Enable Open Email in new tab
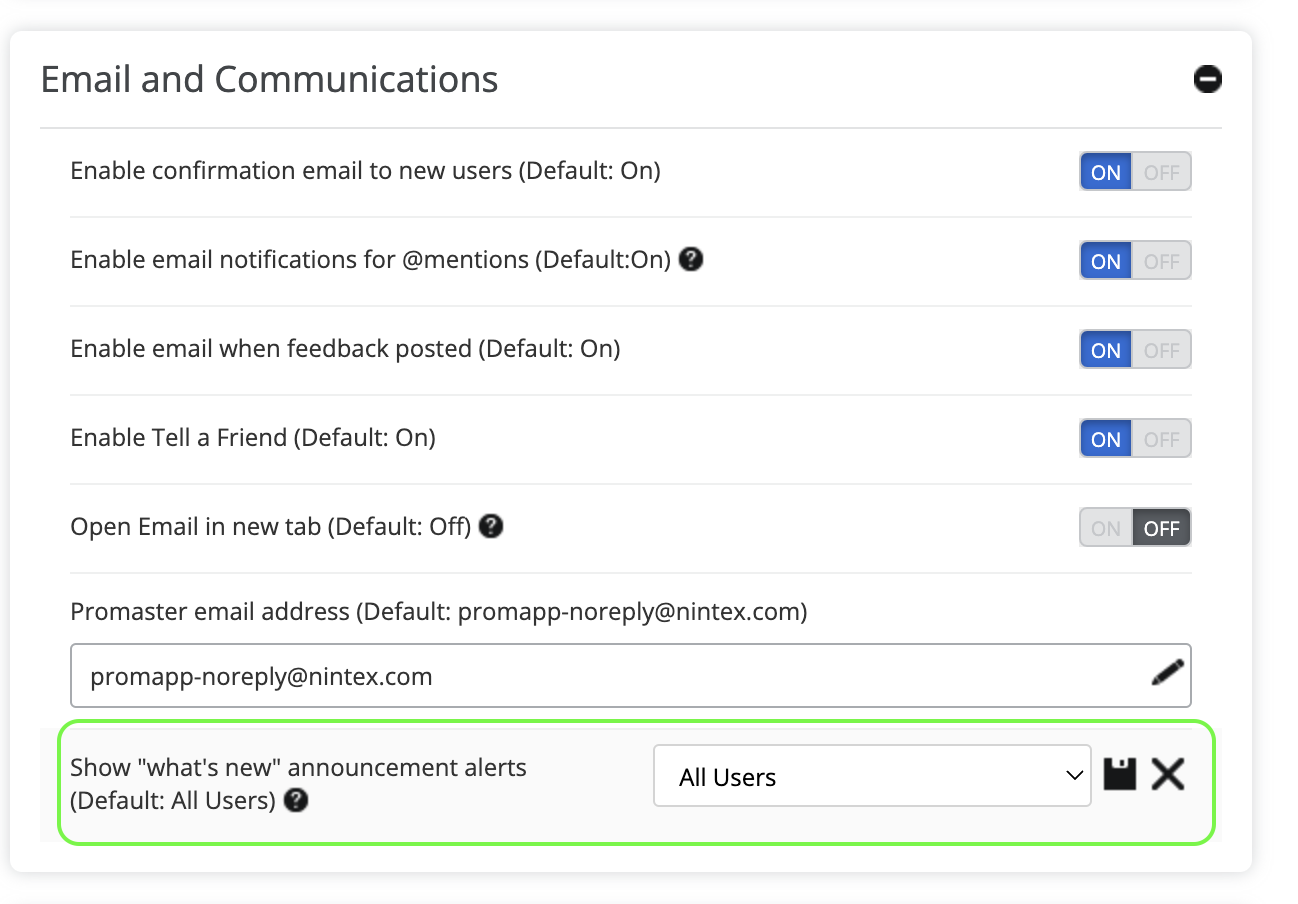Screen dimensions: 1298x904 [1106, 528]
